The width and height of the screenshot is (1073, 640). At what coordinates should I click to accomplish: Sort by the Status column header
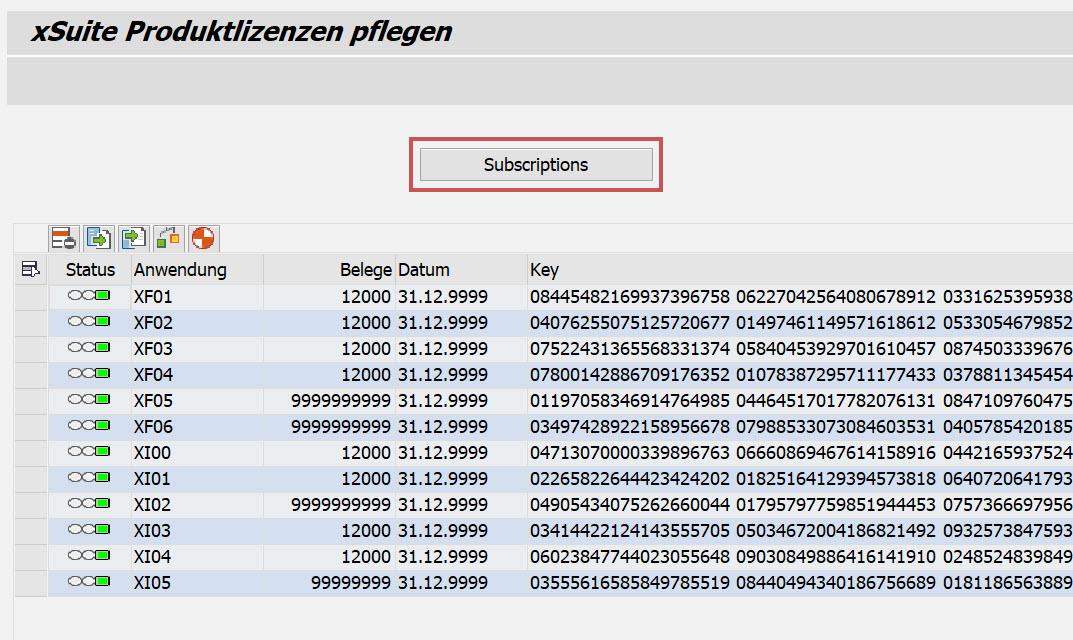(90, 269)
